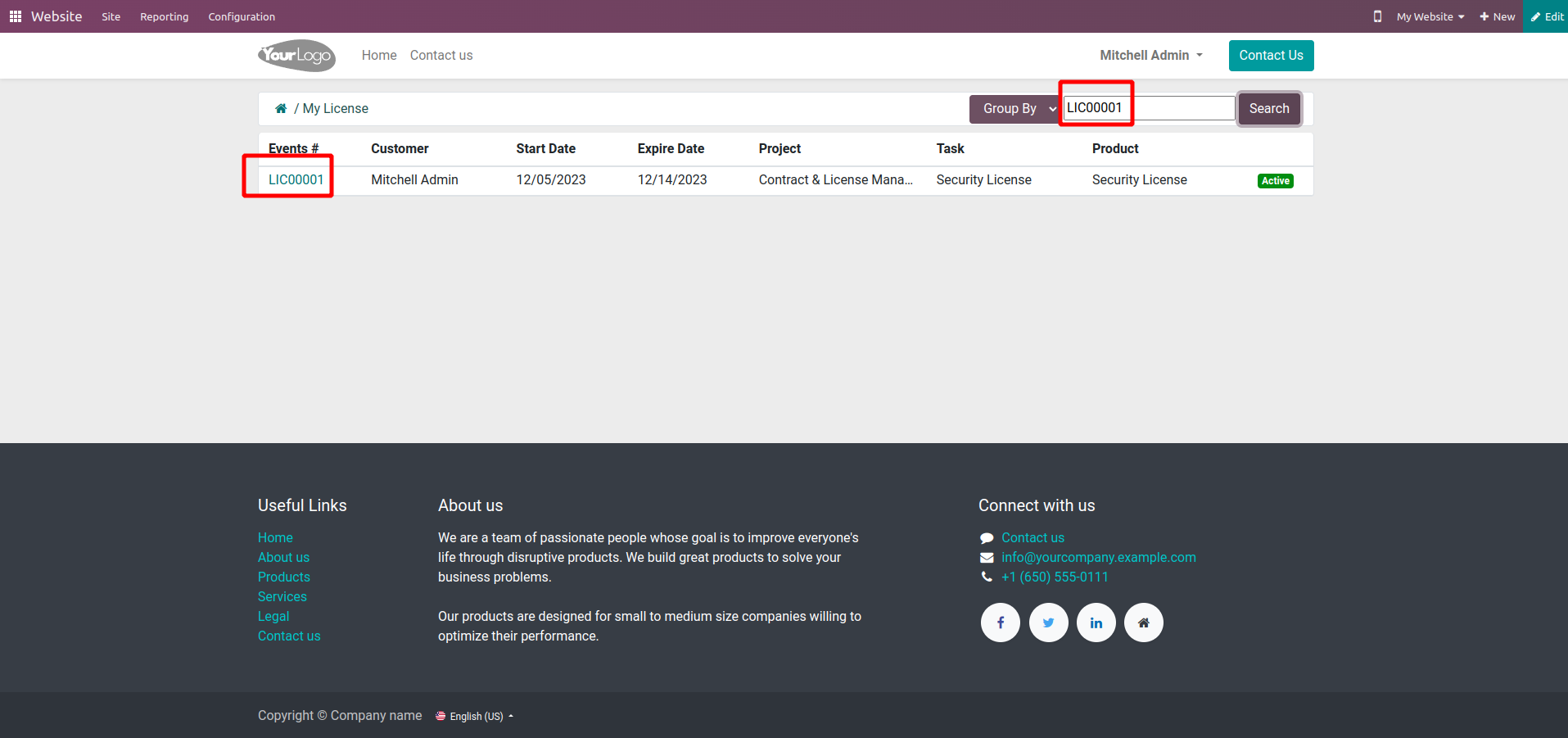Open the Site menu
This screenshot has height=738, width=1568.
point(111,16)
